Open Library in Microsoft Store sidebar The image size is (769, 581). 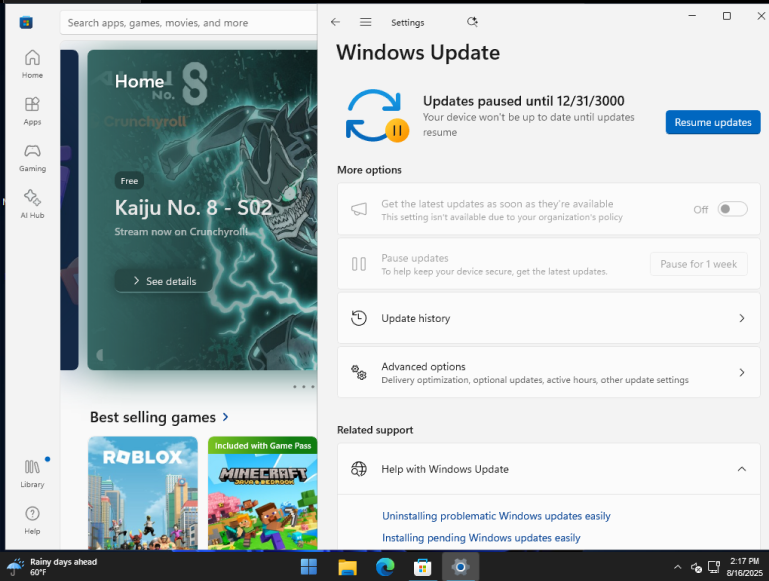point(32,473)
